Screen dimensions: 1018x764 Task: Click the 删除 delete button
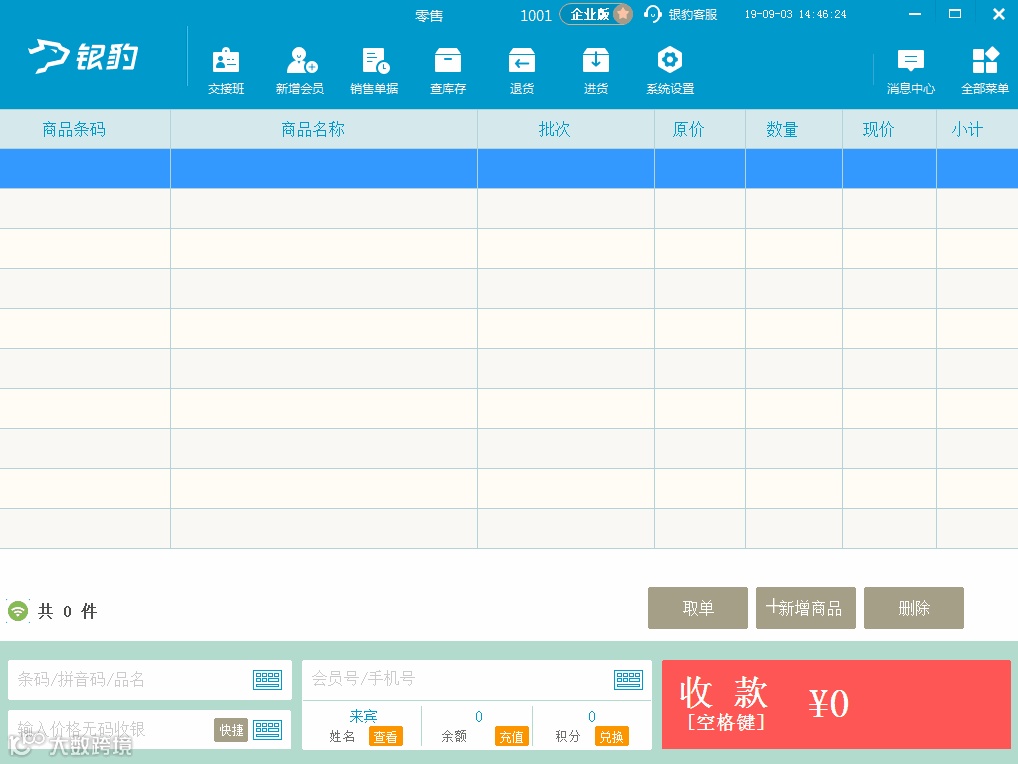[x=913, y=608]
